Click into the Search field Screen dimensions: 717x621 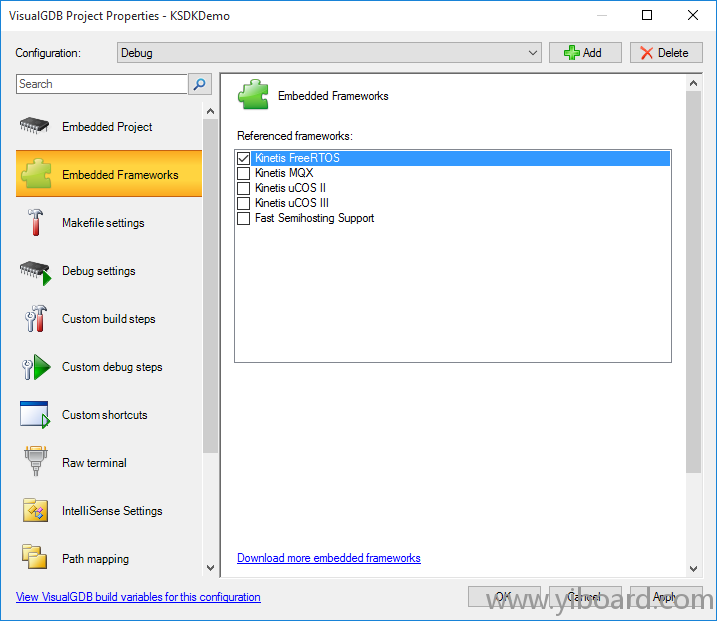click(x=102, y=84)
